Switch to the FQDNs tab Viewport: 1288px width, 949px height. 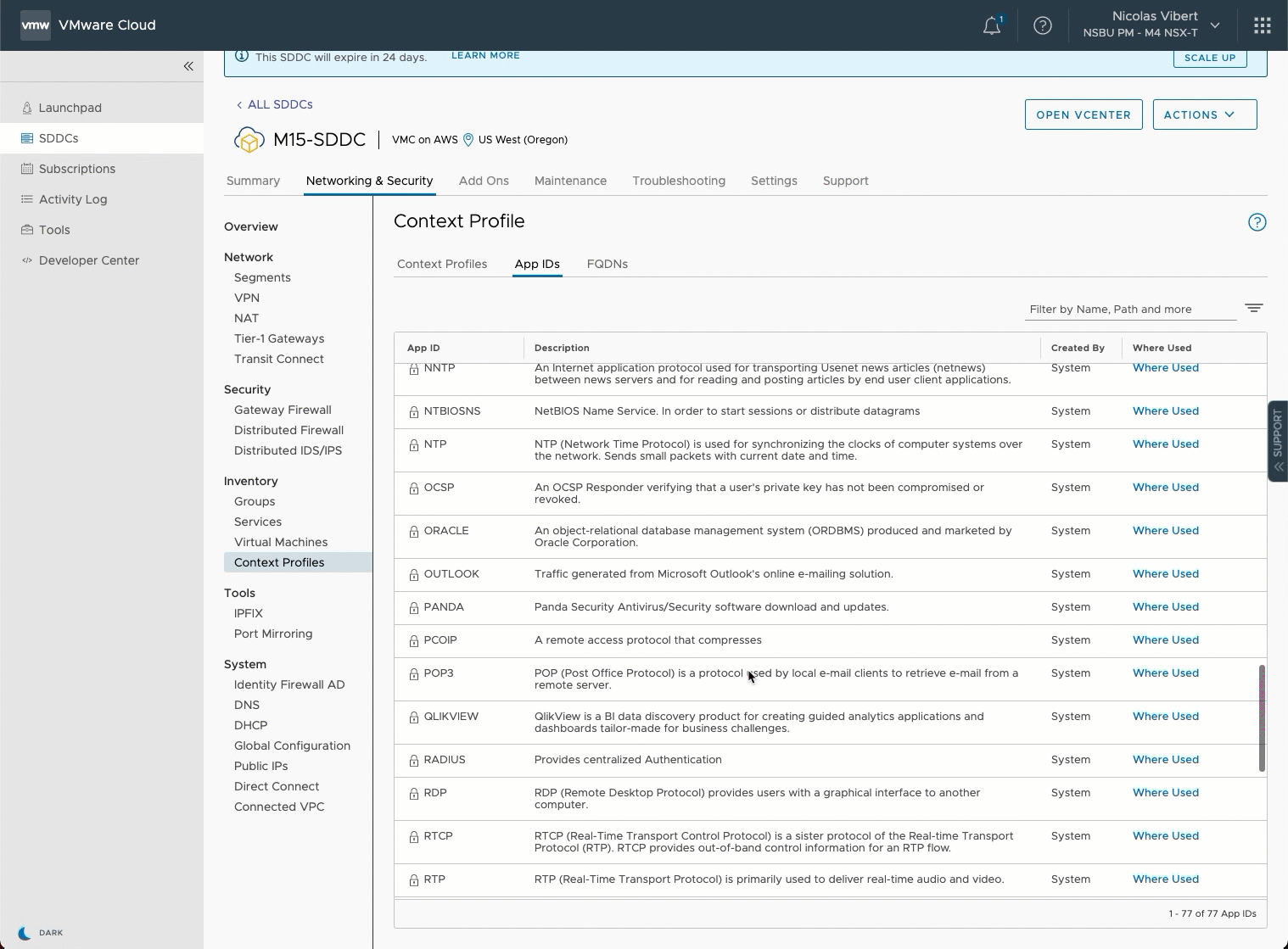pos(607,264)
